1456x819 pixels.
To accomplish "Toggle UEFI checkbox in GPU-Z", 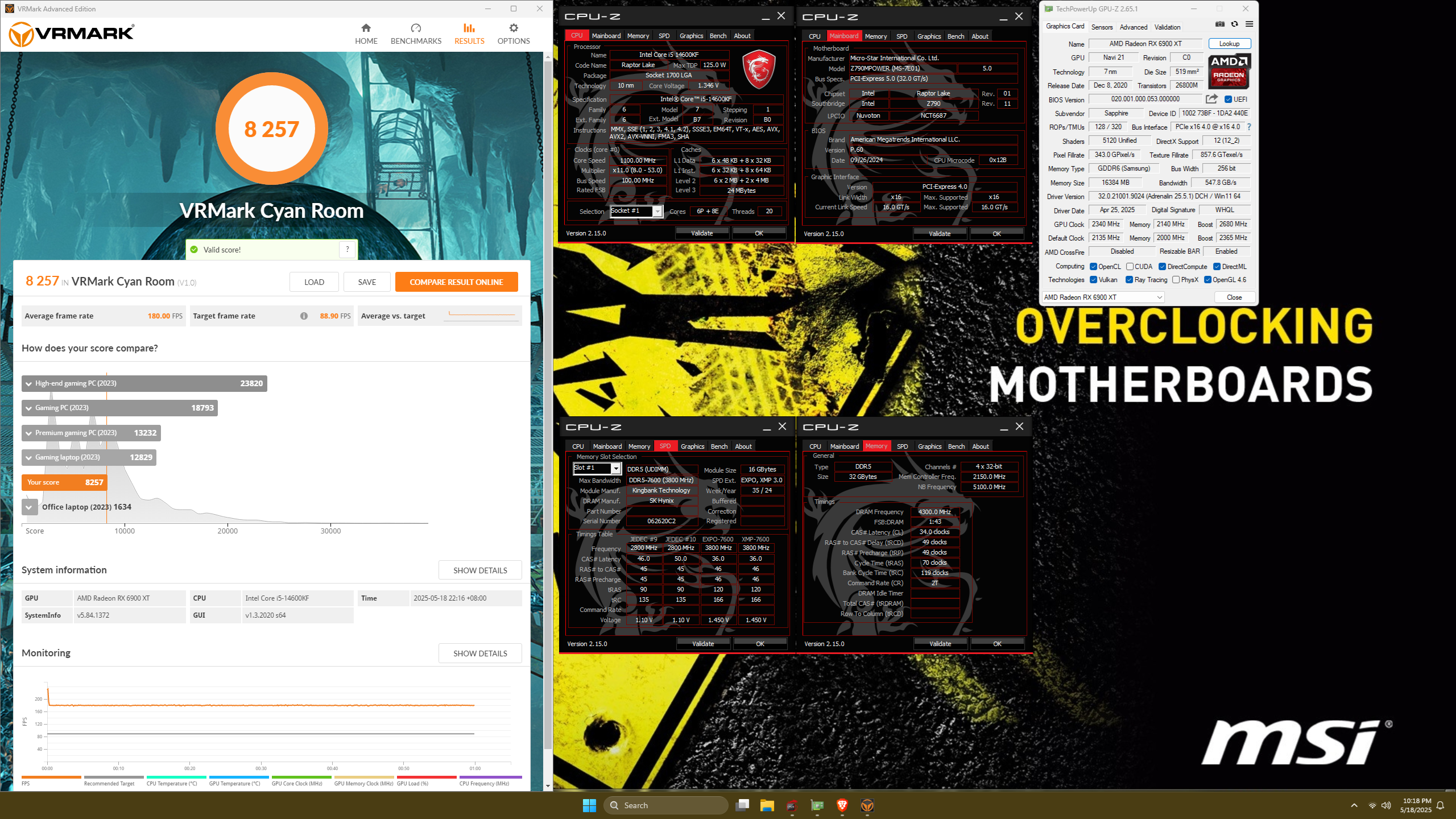I will (x=1228, y=100).
